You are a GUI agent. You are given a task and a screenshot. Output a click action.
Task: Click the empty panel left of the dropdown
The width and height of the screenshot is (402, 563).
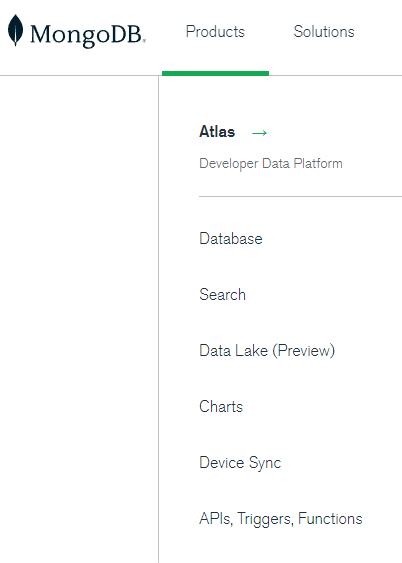(79, 319)
